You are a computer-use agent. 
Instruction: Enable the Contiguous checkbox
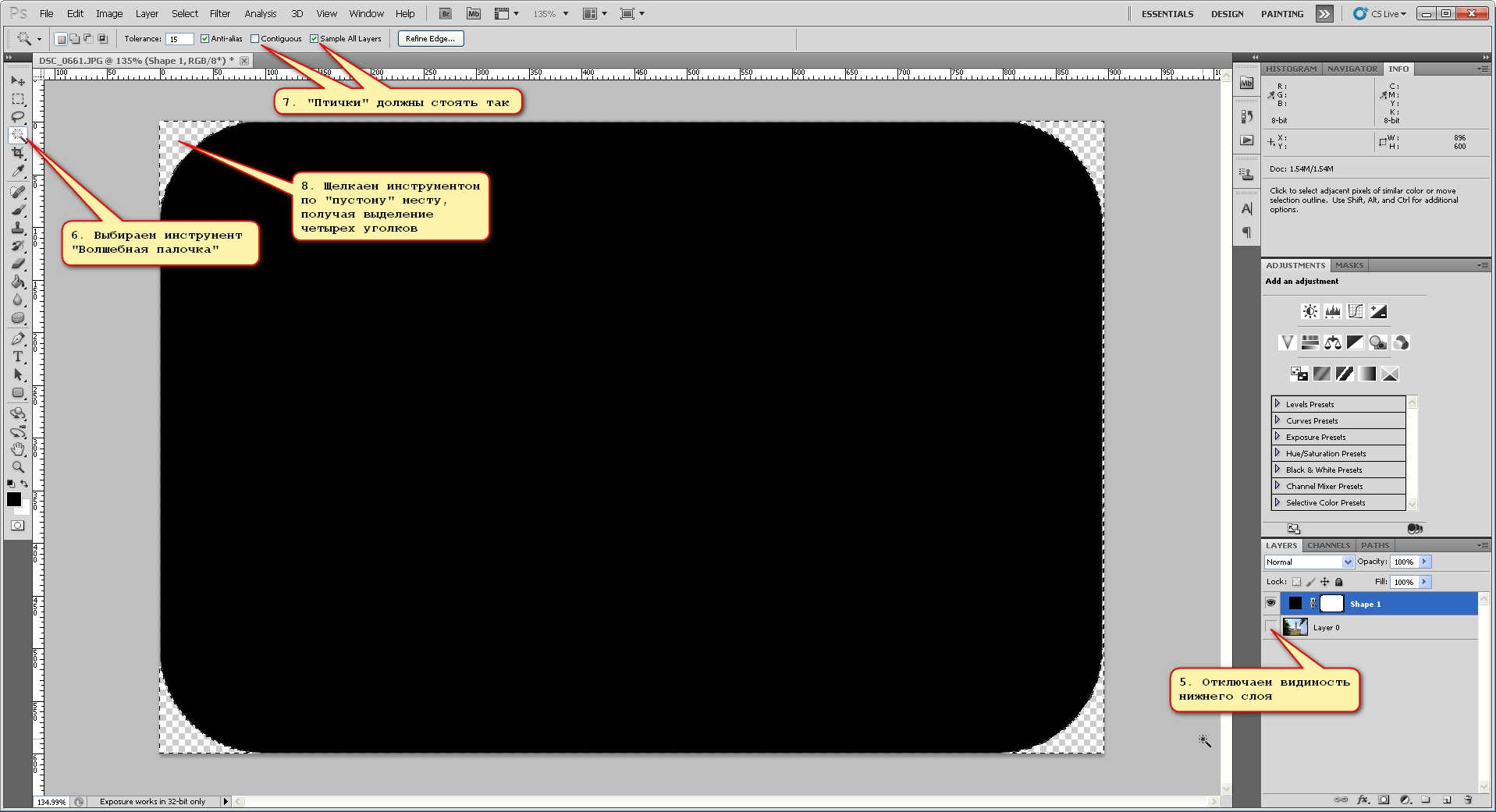[254, 38]
